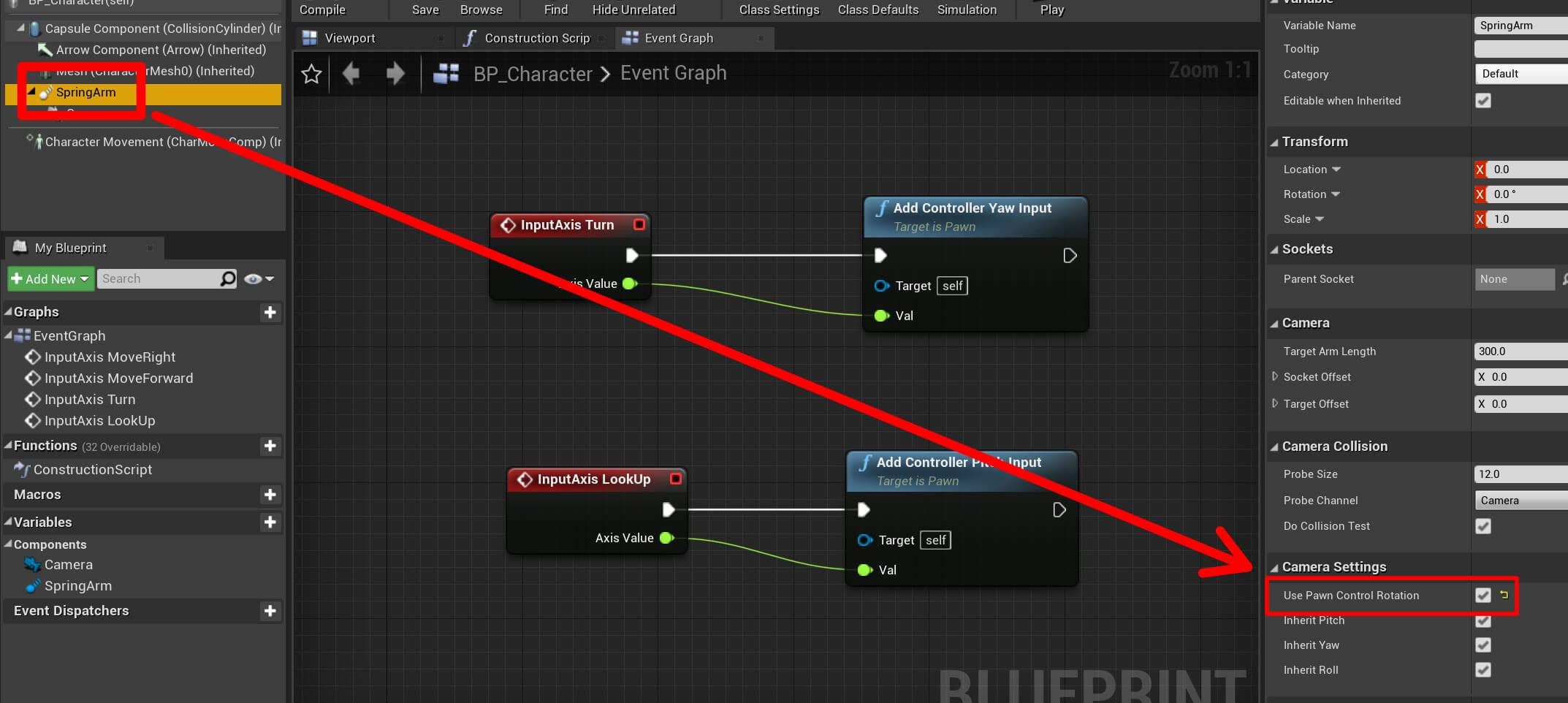1568x703 pixels.
Task: Collapse the Camera Settings section
Action: pyautogui.click(x=1274, y=568)
